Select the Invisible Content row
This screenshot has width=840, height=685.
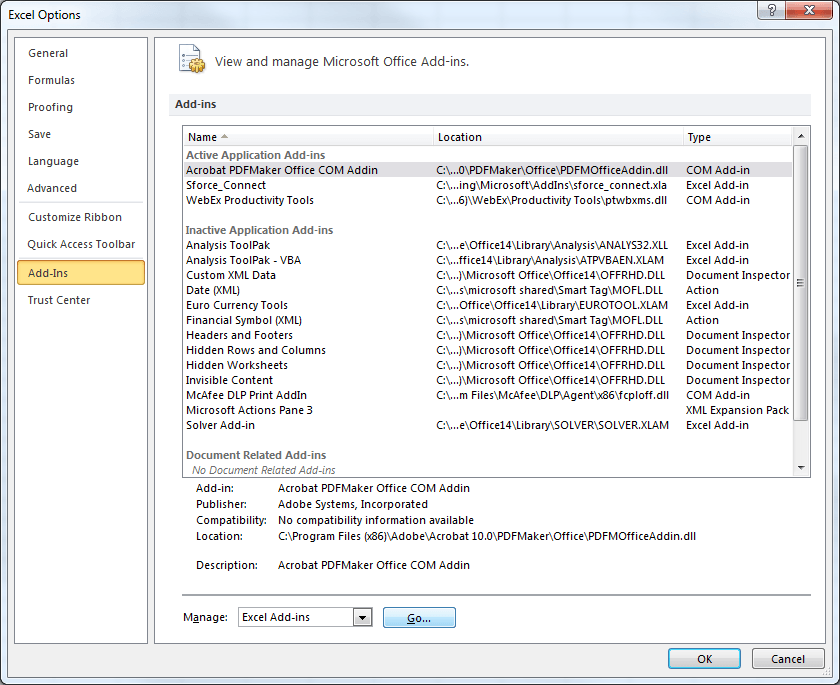[488, 380]
